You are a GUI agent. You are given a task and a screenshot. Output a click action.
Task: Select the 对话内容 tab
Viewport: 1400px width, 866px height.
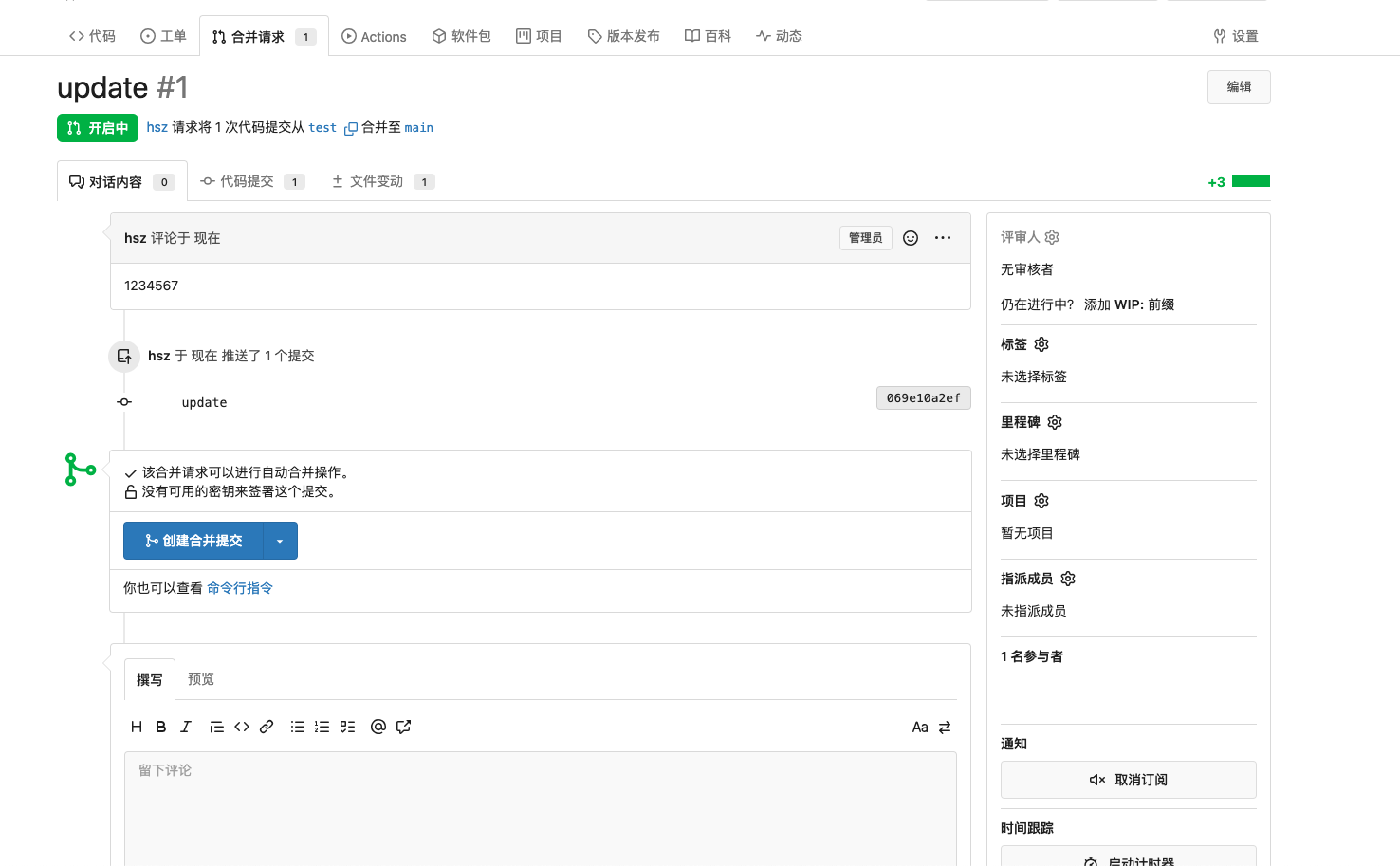click(122, 181)
